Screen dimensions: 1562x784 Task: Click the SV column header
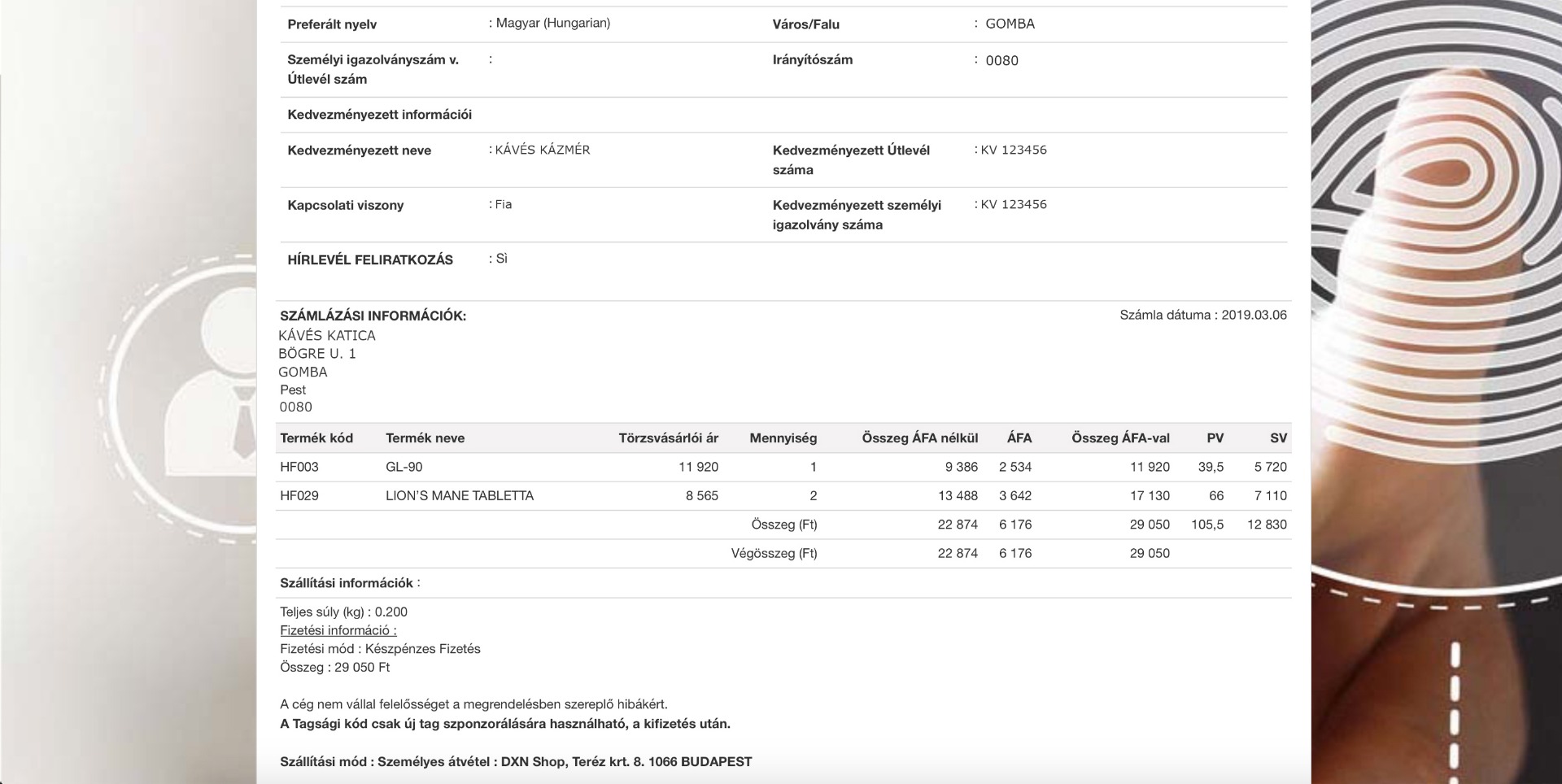[1278, 438]
